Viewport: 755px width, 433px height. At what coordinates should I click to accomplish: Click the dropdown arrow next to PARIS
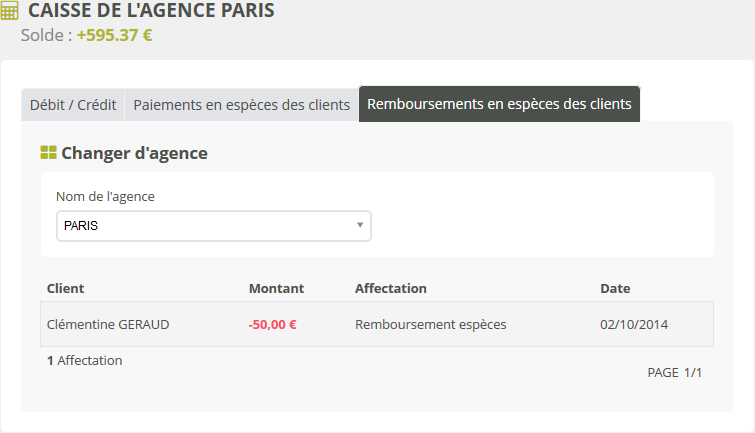pos(359,225)
